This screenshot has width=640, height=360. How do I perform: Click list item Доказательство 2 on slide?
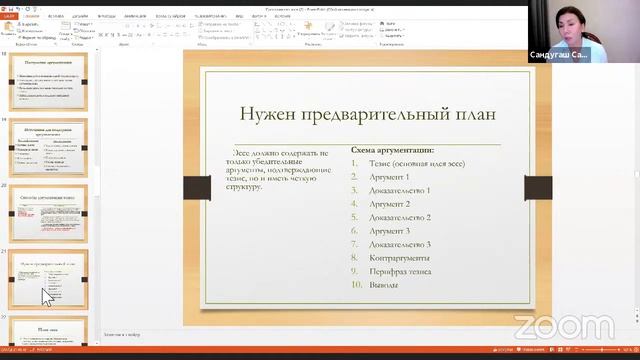click(x=400, y=217)
